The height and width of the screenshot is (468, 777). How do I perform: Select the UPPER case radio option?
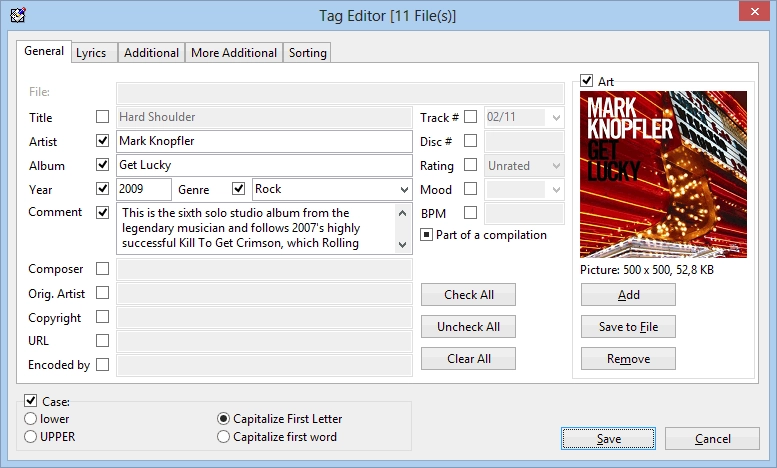(31, 437)
